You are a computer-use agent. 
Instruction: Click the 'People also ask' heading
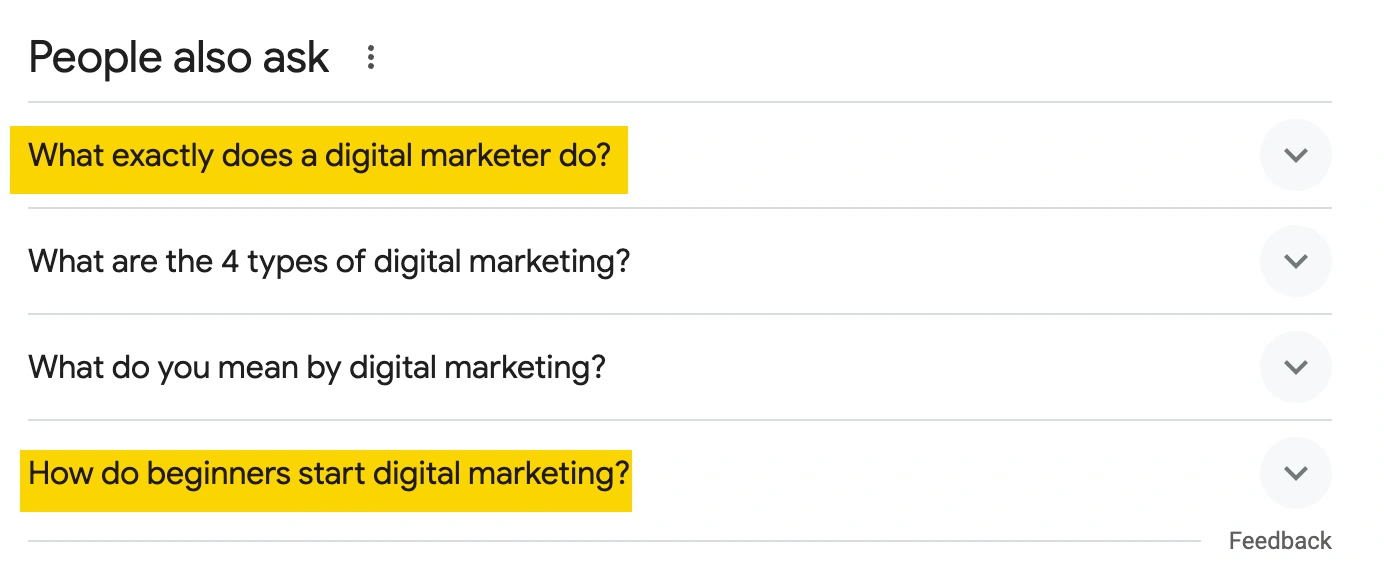179,58
